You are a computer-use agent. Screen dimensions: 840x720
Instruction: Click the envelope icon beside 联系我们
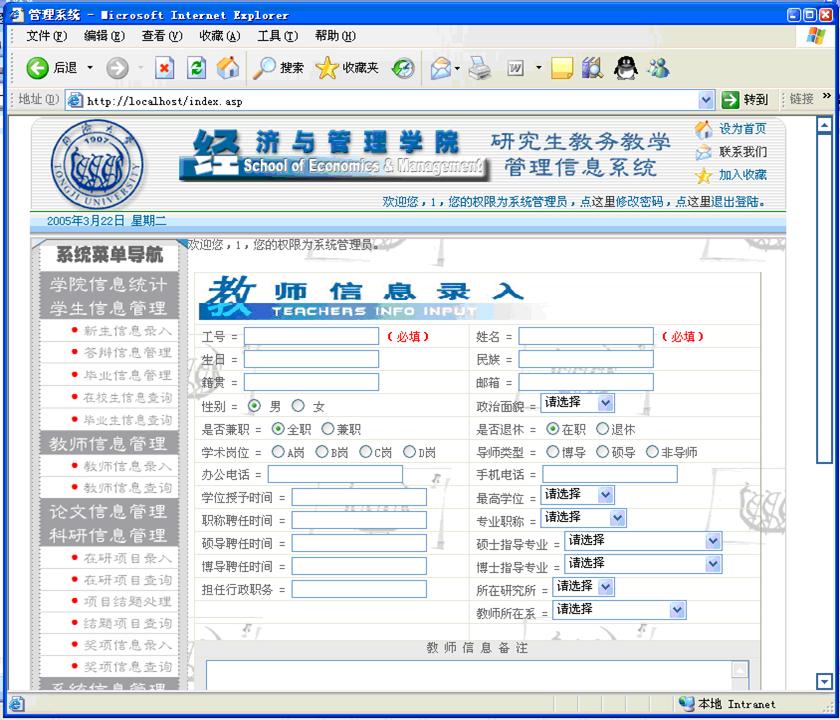pos(703,152)
